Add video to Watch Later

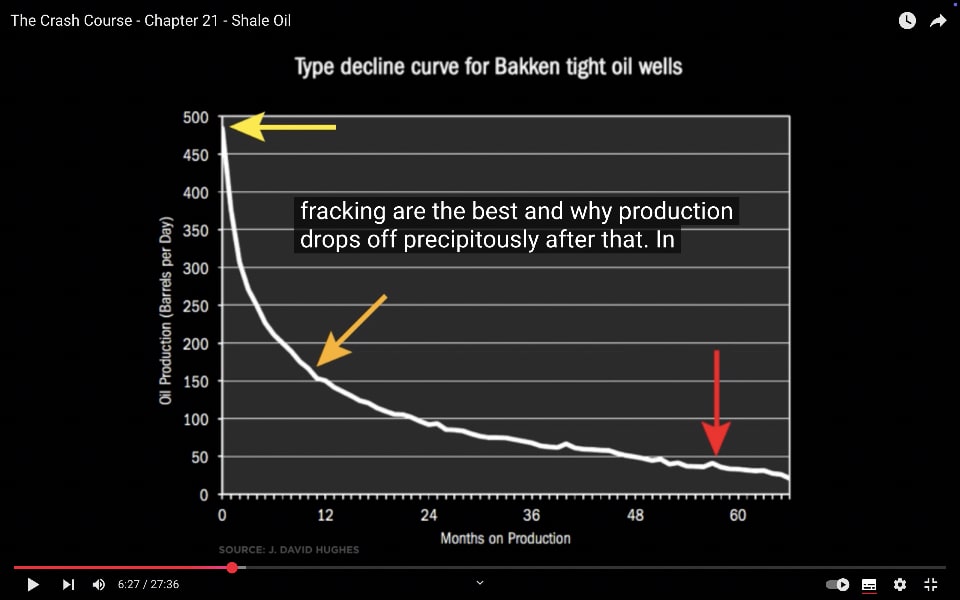pos(907,21)
